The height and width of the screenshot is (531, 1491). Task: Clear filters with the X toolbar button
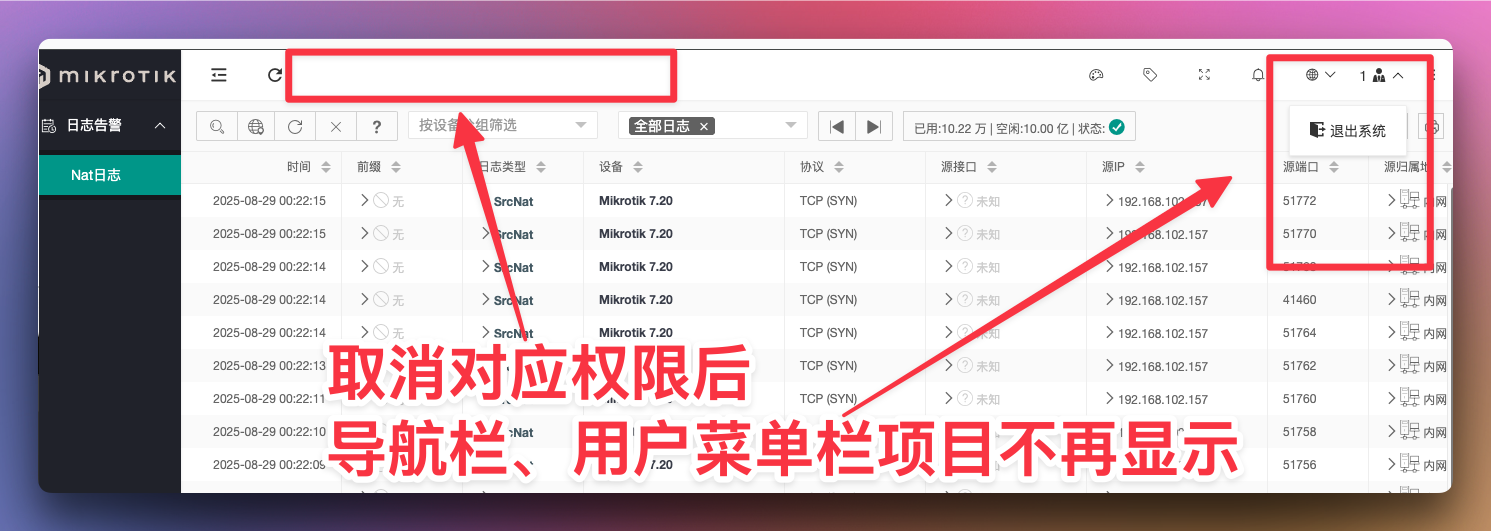point(336,127)
